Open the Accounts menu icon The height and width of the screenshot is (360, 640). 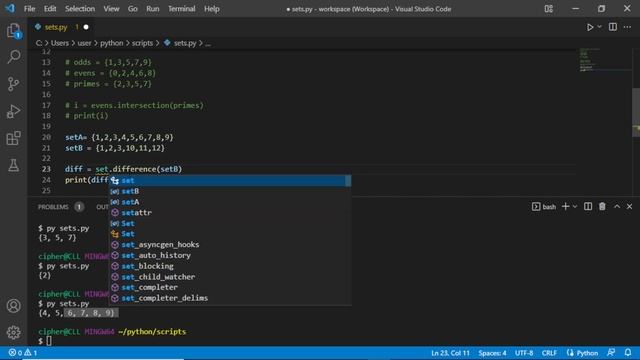pos(13,306)
